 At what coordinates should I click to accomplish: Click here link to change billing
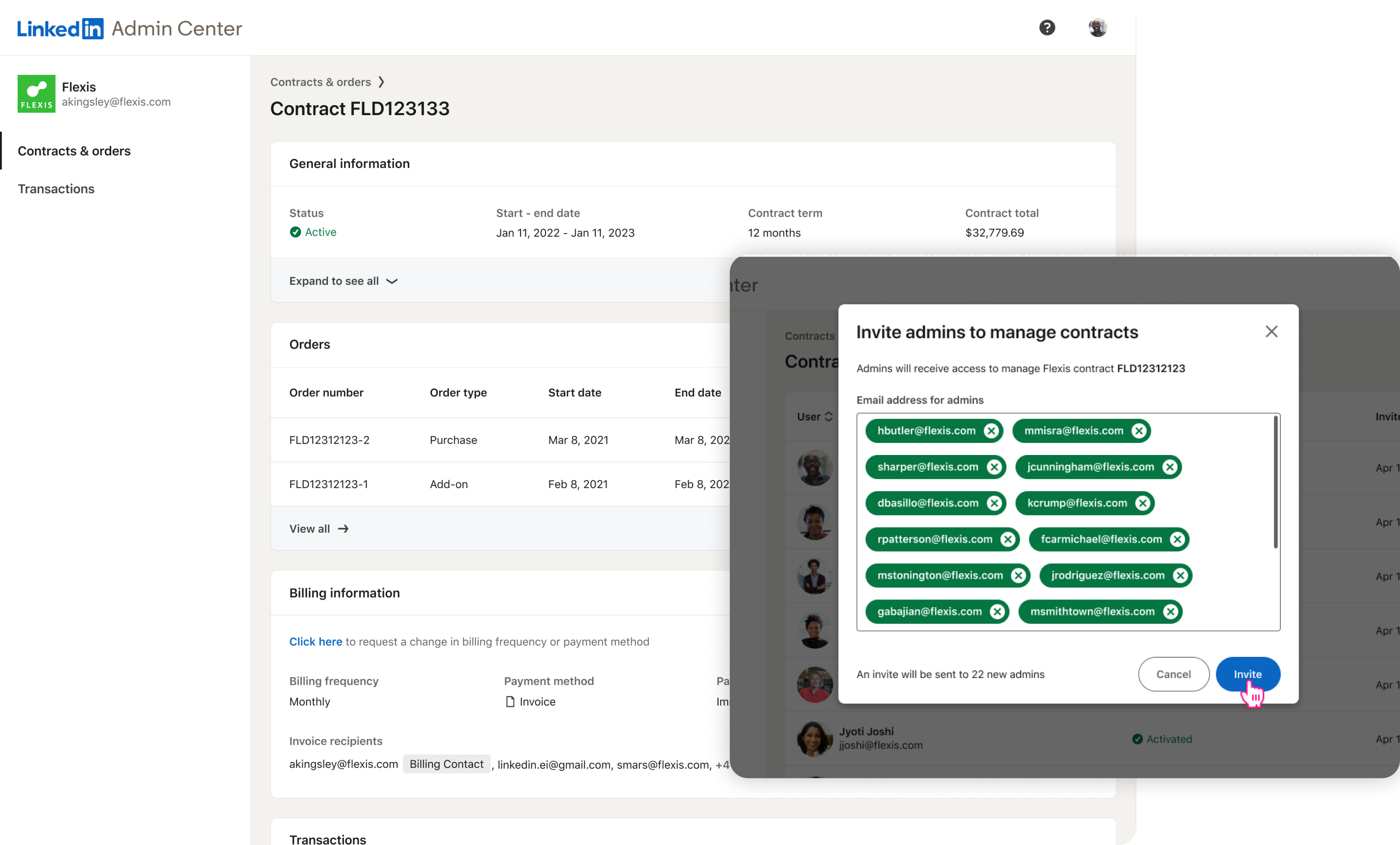click(x=315, y=642)
